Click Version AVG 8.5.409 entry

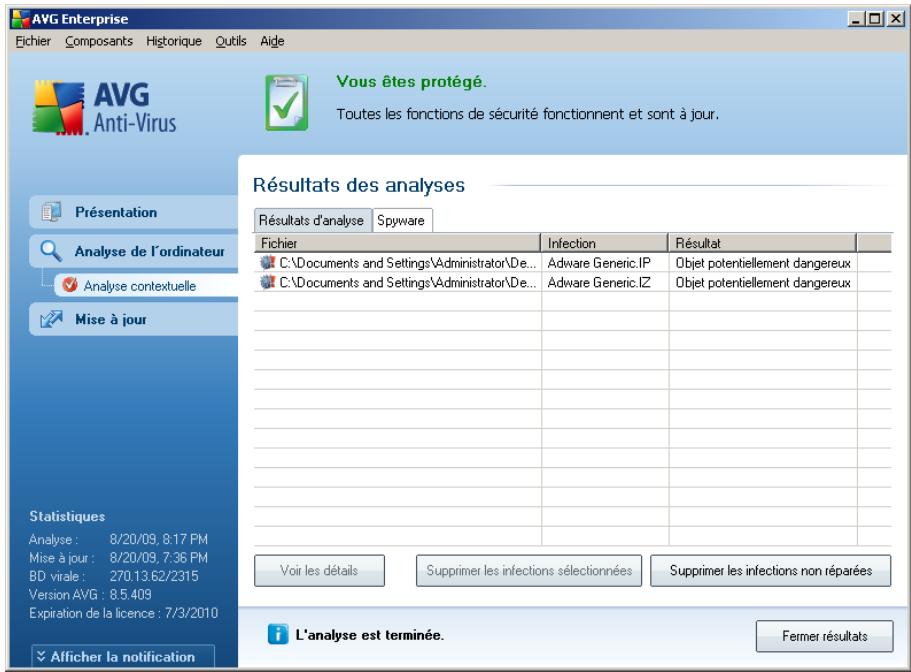[x=90, y=594]
